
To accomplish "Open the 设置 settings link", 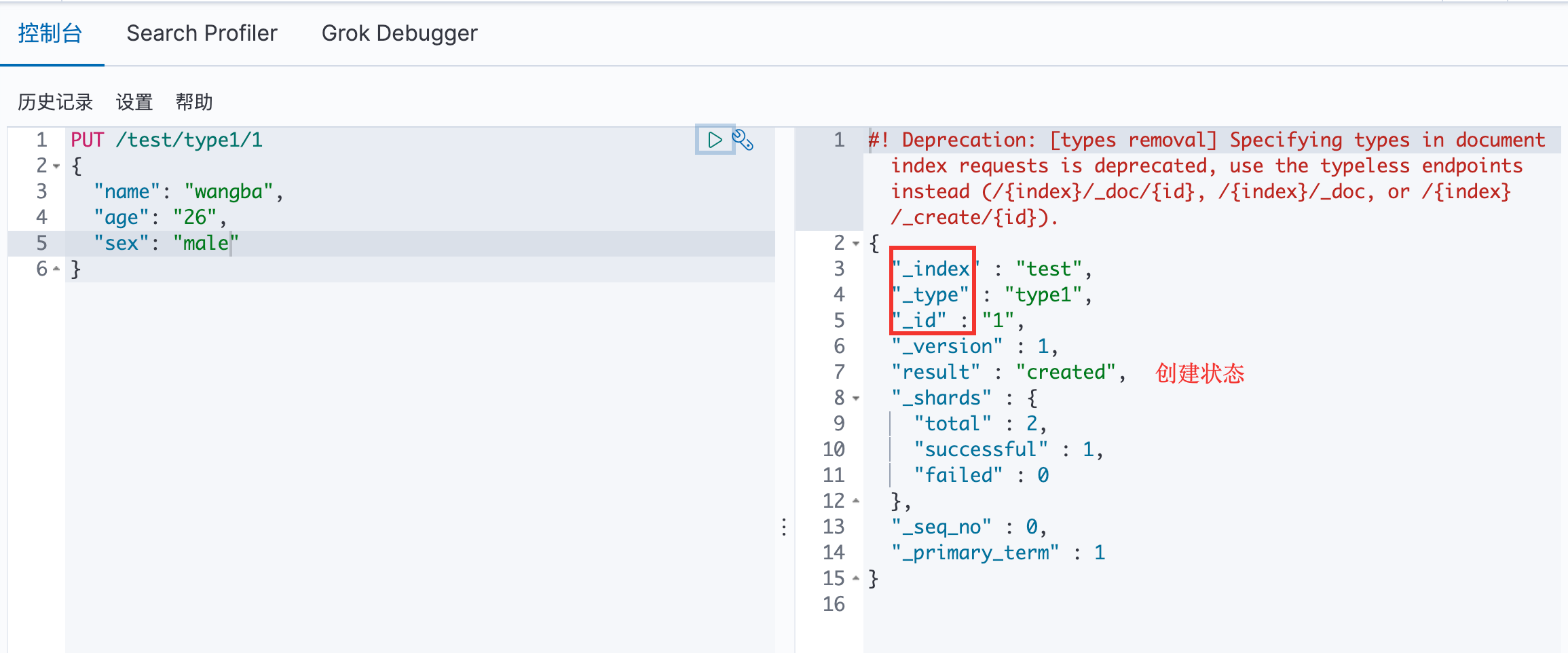I will 134,102.
